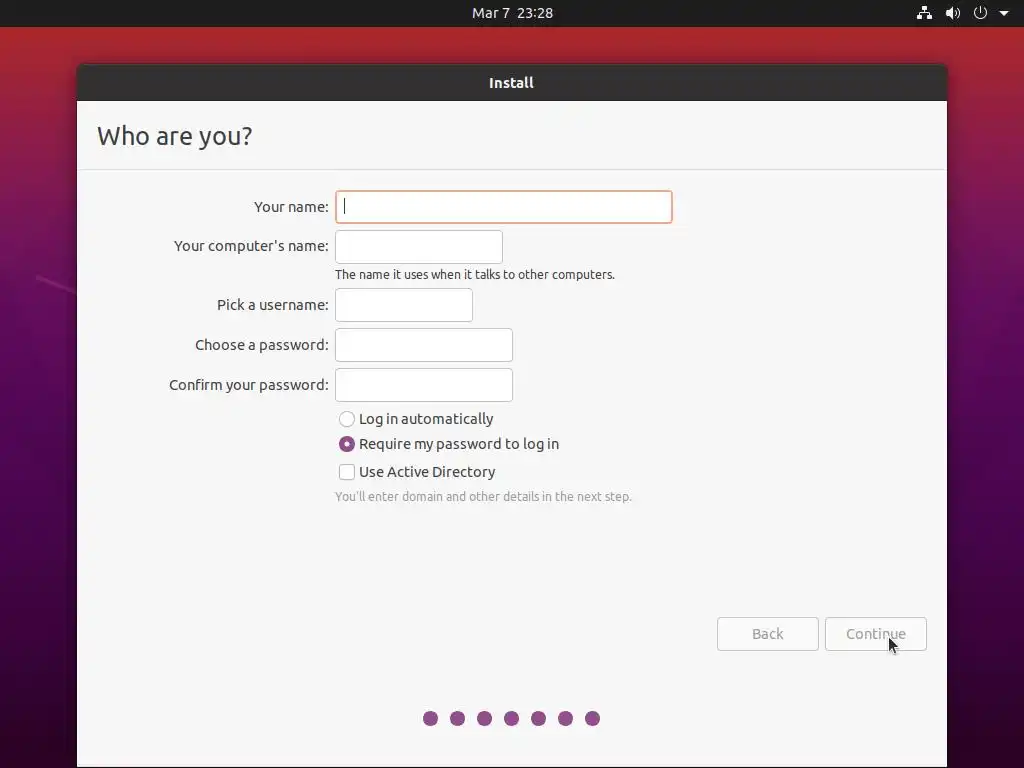The image size is (1024, 768).
Task: Click the "Who are you?" heading
Action: tap(174, 136)
